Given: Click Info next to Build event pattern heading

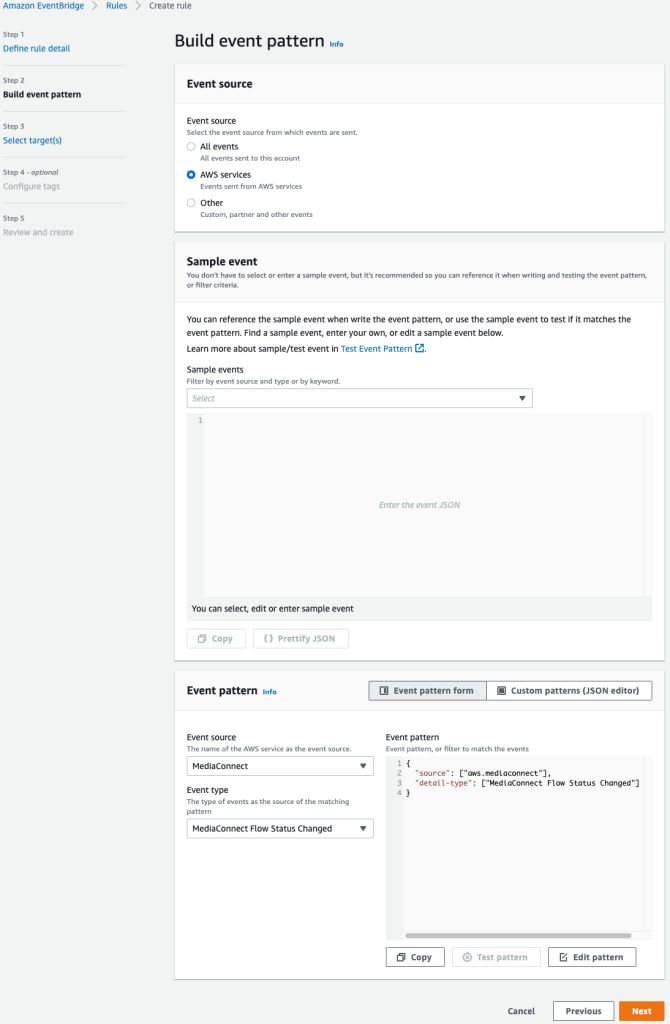Looking at the screenshot, I should 337,44.
